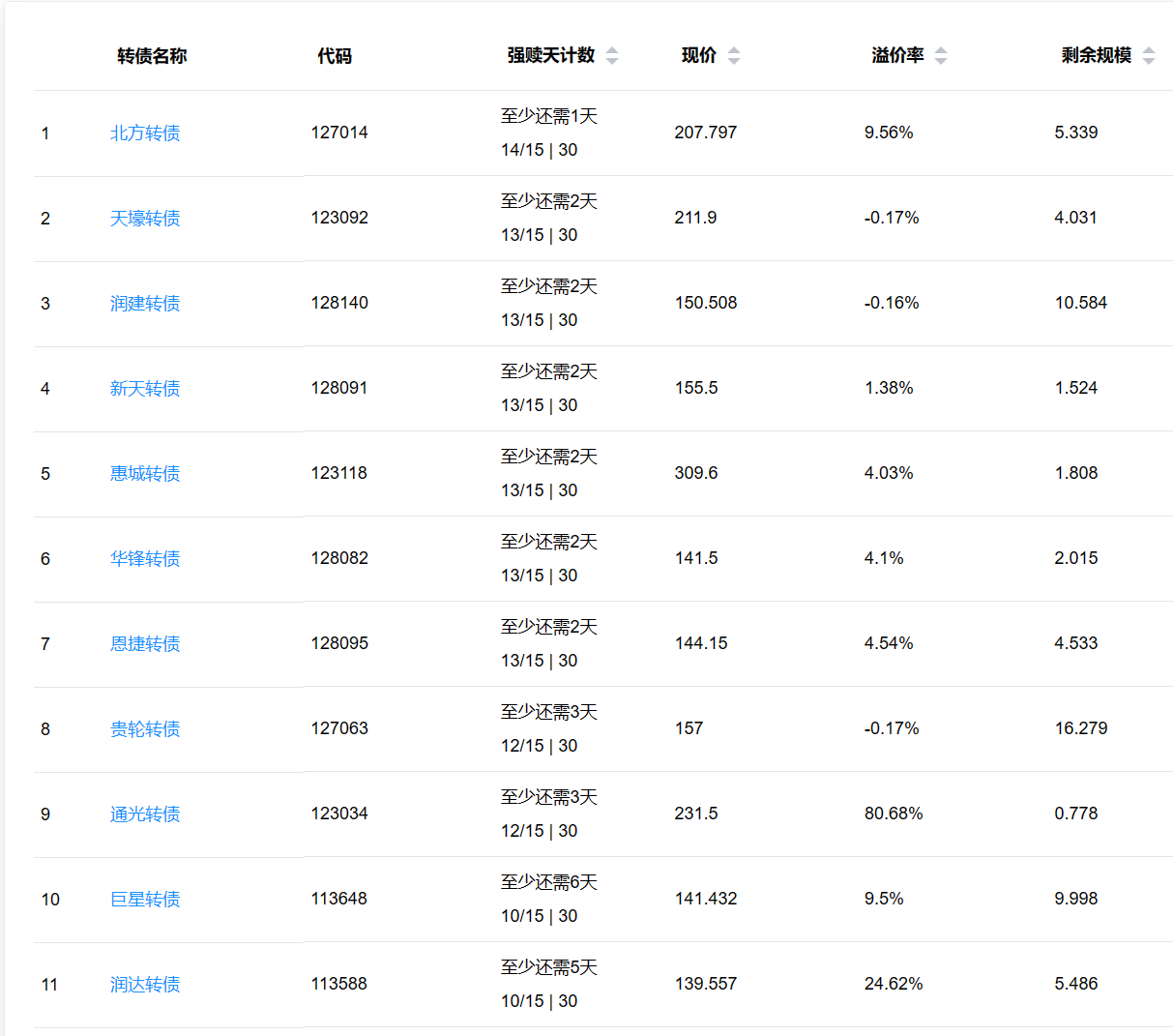Select the 惠城转债 link
Screen dimensions: 1173x1036
[145, 474]
